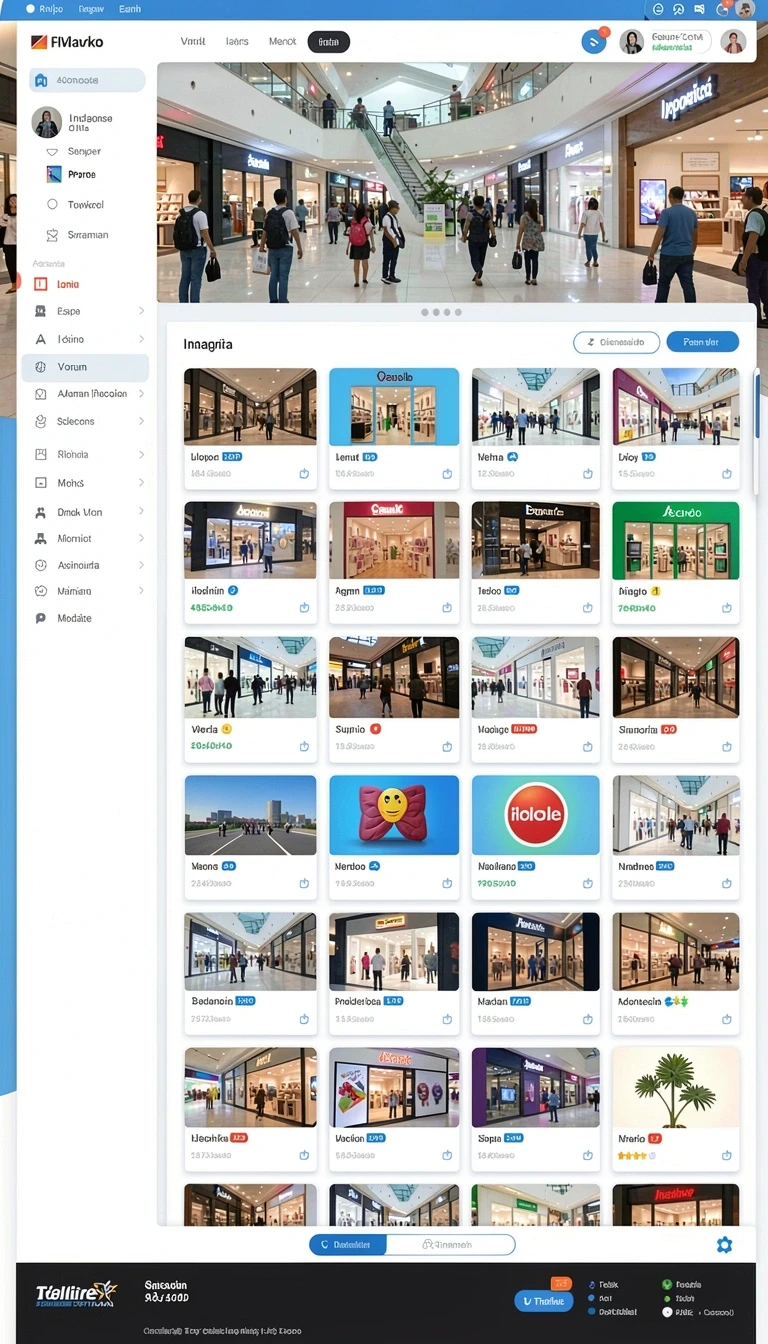Click the Vorum sidebar icon
The height and width of the screenshot is (1344, 768).
tap(41, 367)
